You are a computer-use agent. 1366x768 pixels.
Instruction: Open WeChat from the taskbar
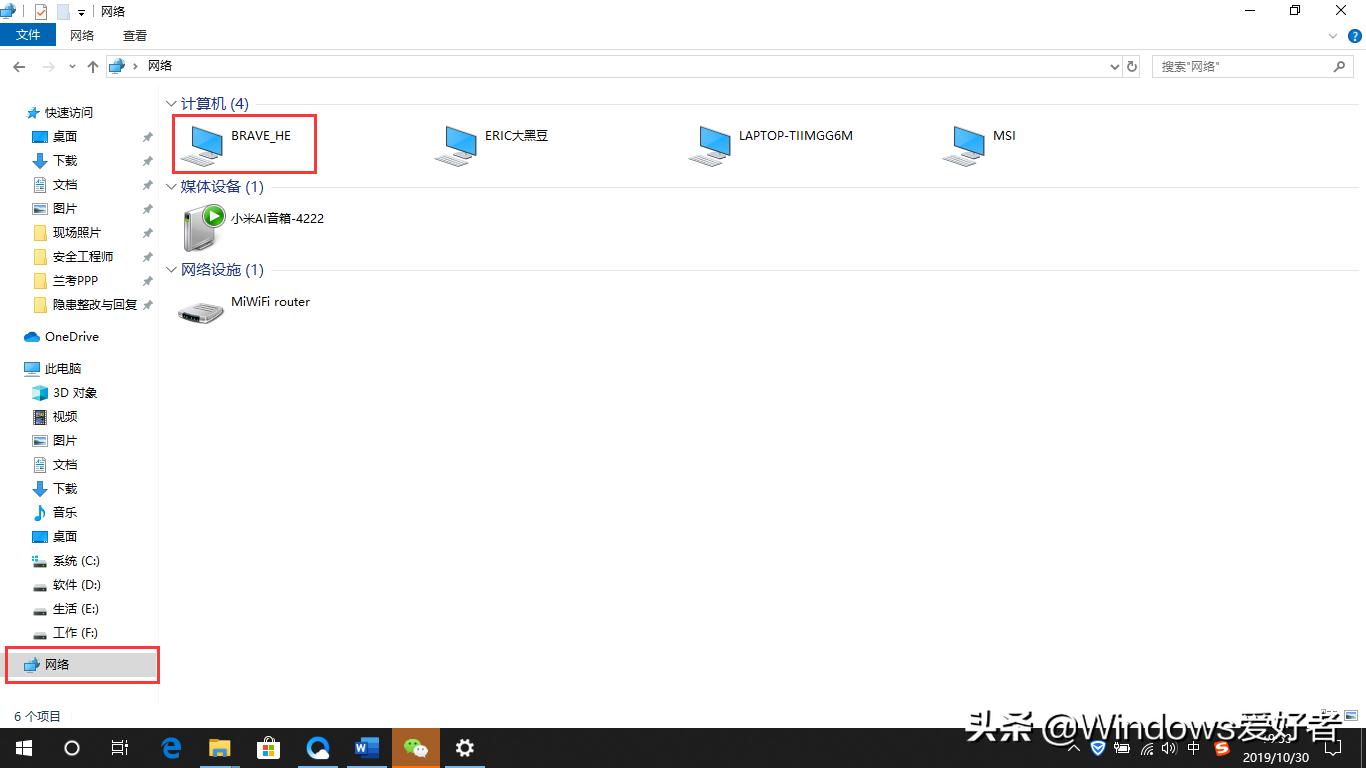(415, 747)
